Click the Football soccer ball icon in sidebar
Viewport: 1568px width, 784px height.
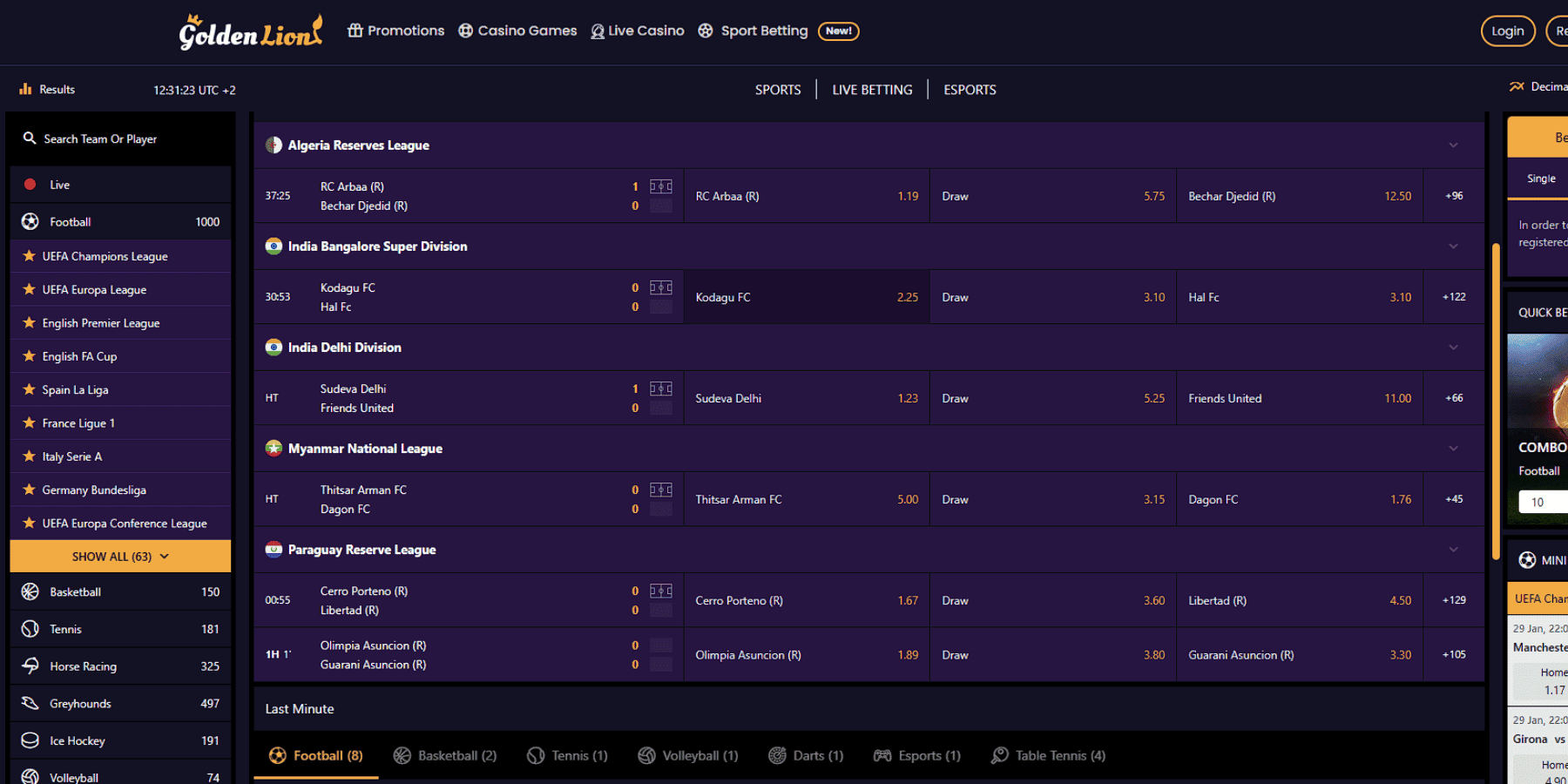30,222
